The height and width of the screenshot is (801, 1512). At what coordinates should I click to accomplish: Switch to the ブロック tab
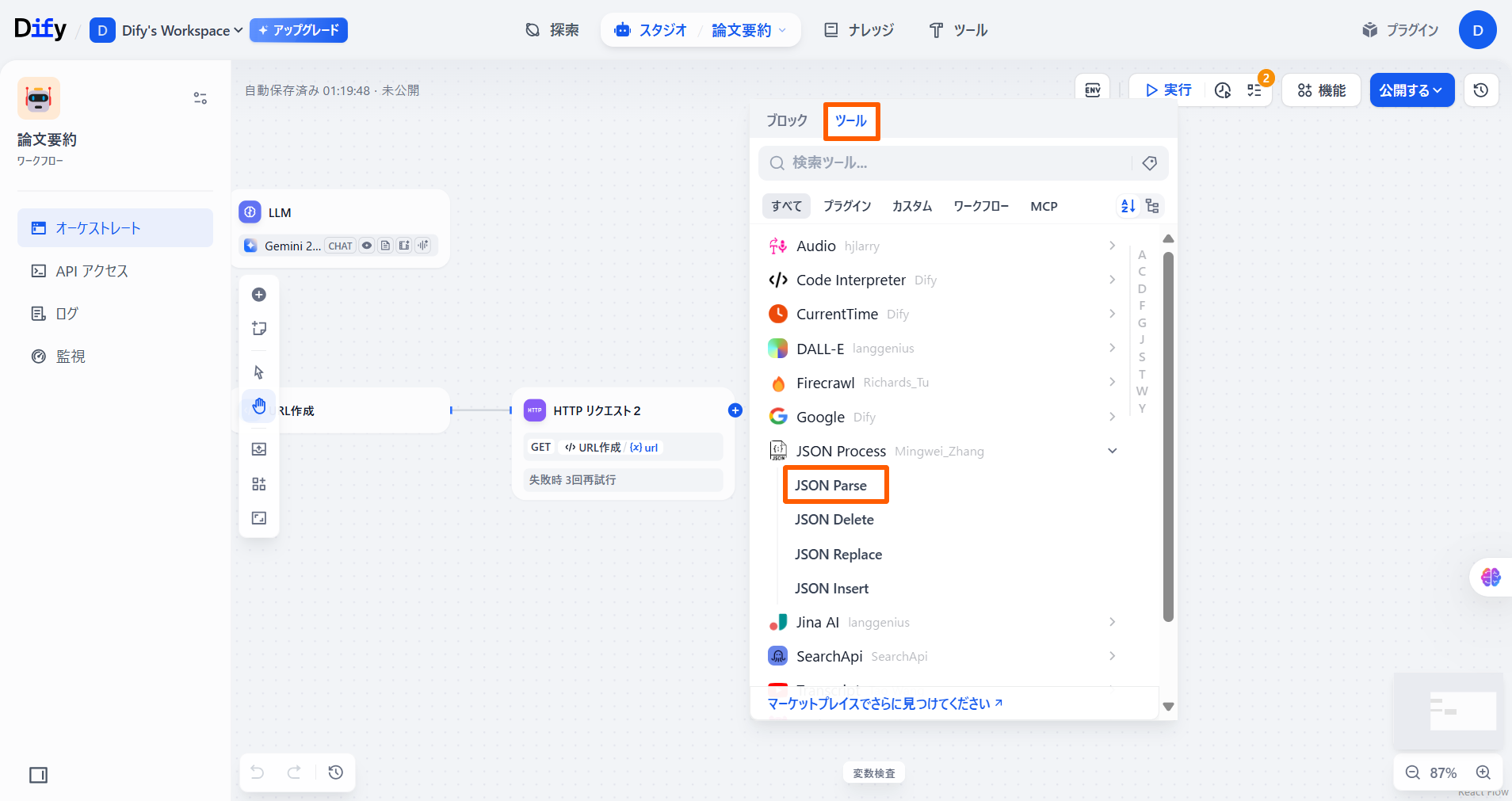click(786, 120)
